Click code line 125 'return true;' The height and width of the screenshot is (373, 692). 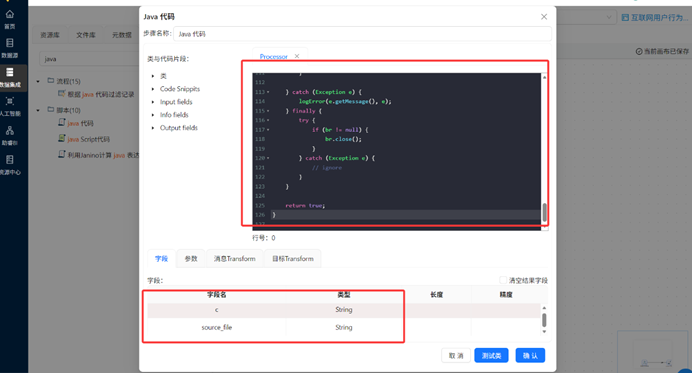[x=305, y=206]
